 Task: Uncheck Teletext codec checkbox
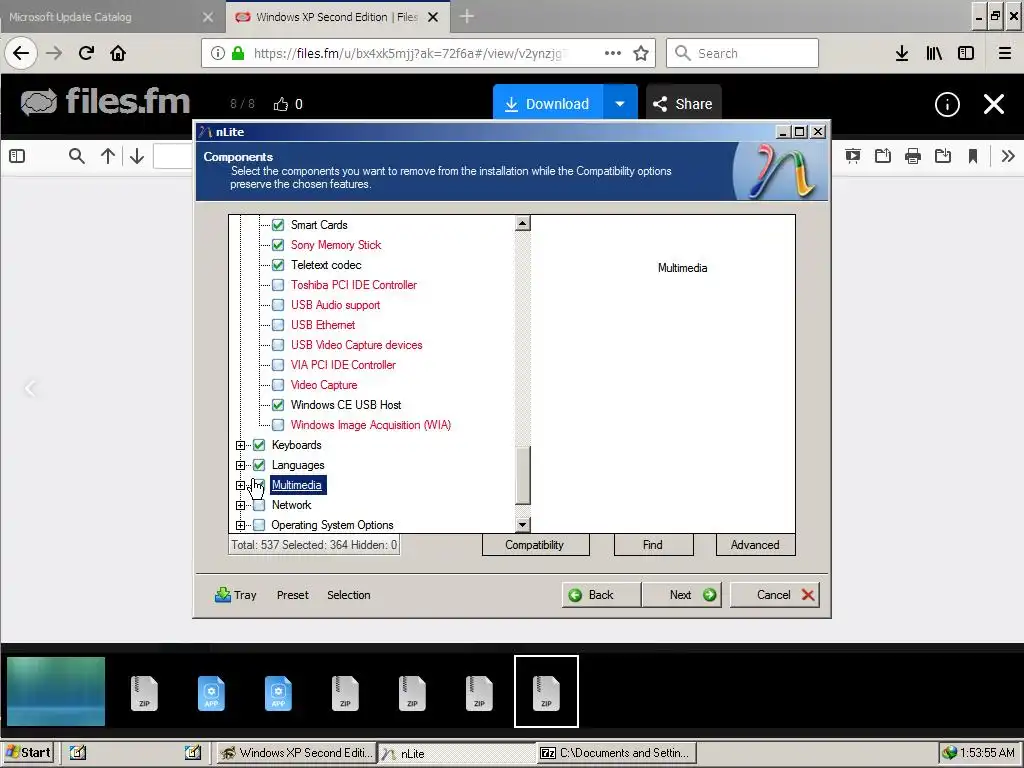pyautogui.click(x=278, y=265)
